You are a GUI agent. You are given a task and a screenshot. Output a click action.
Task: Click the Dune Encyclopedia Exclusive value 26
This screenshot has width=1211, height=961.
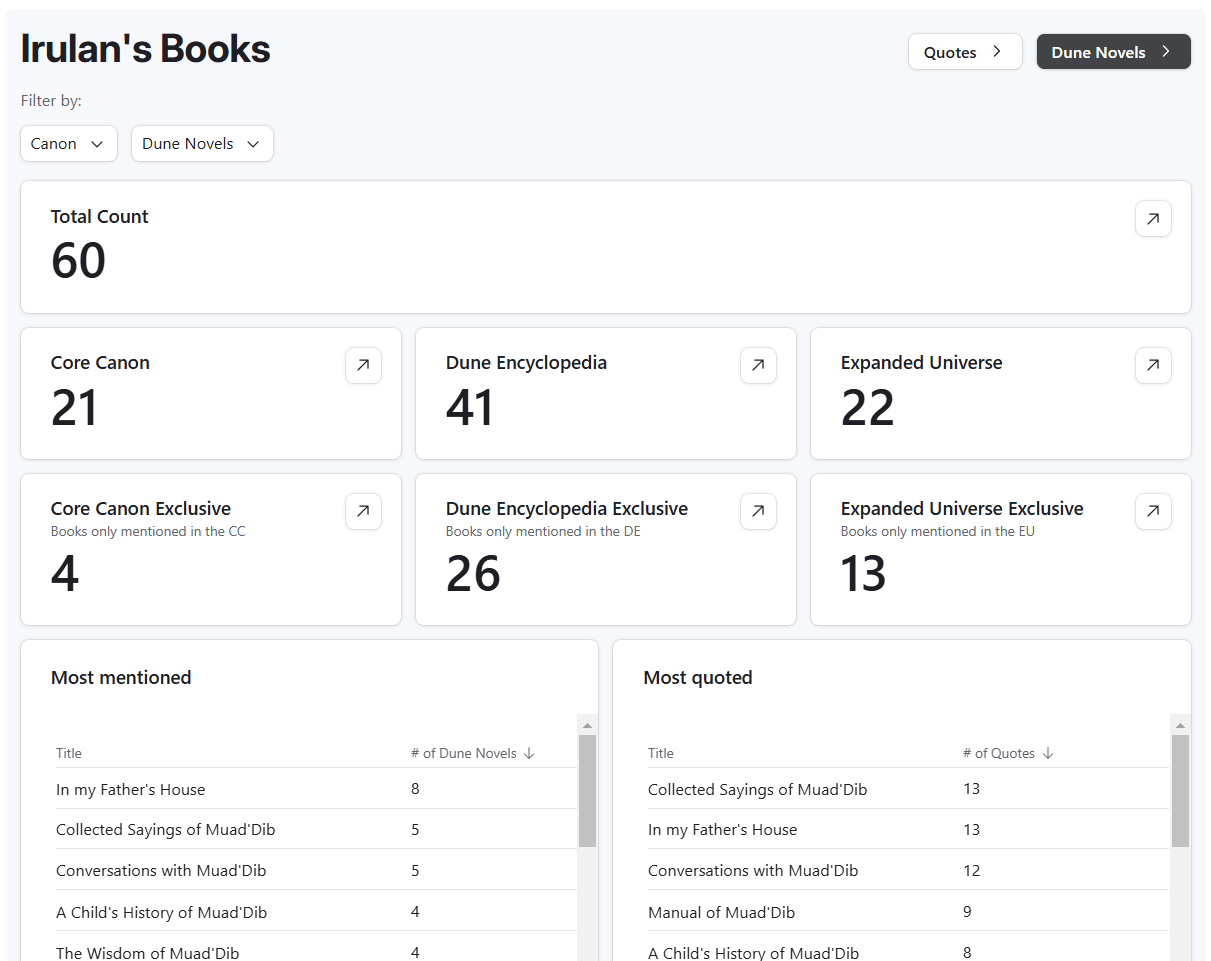click(x=473, y=574)
